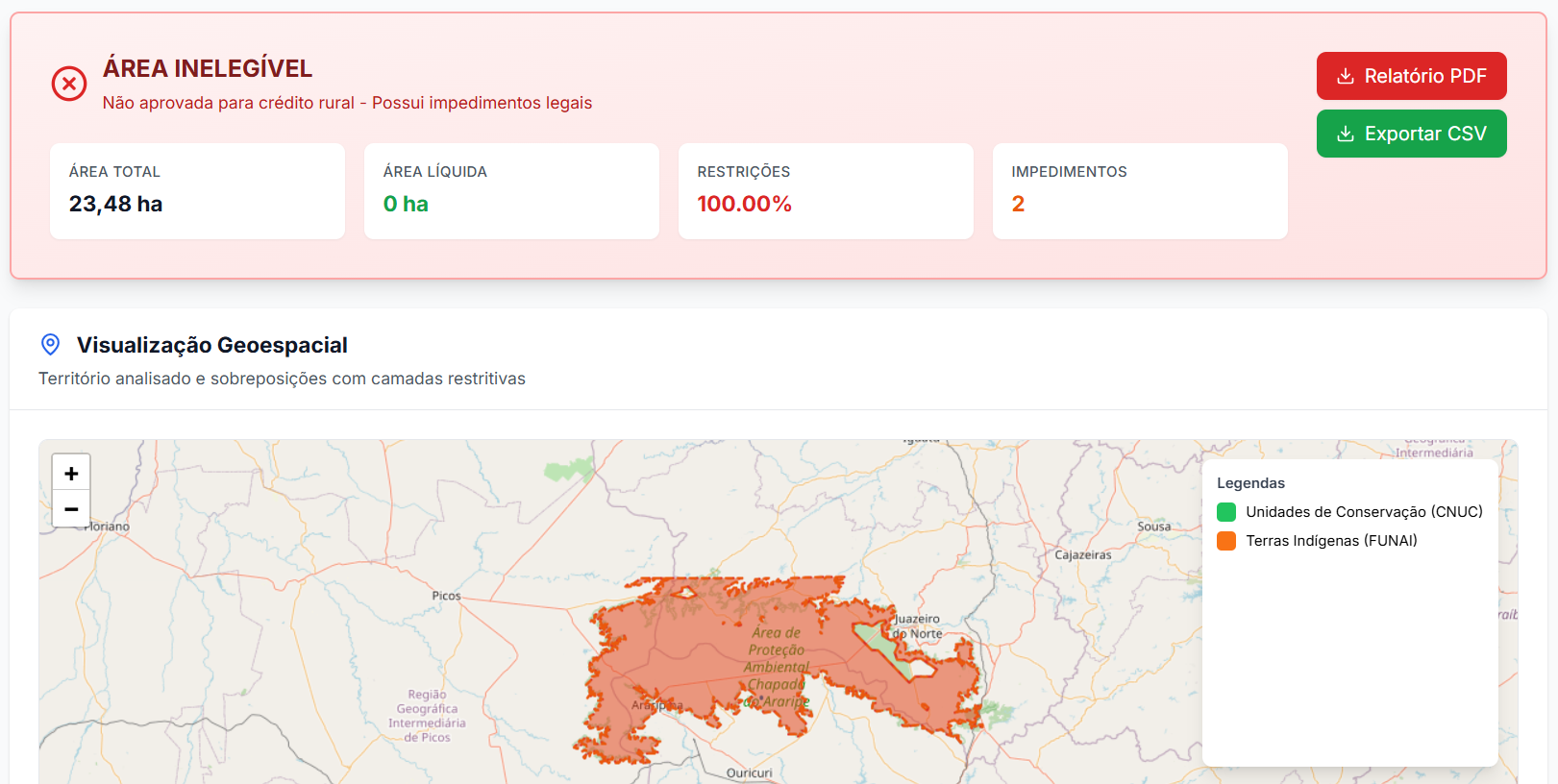Select the Área Líquida 0 ha card

pos(511,191)
